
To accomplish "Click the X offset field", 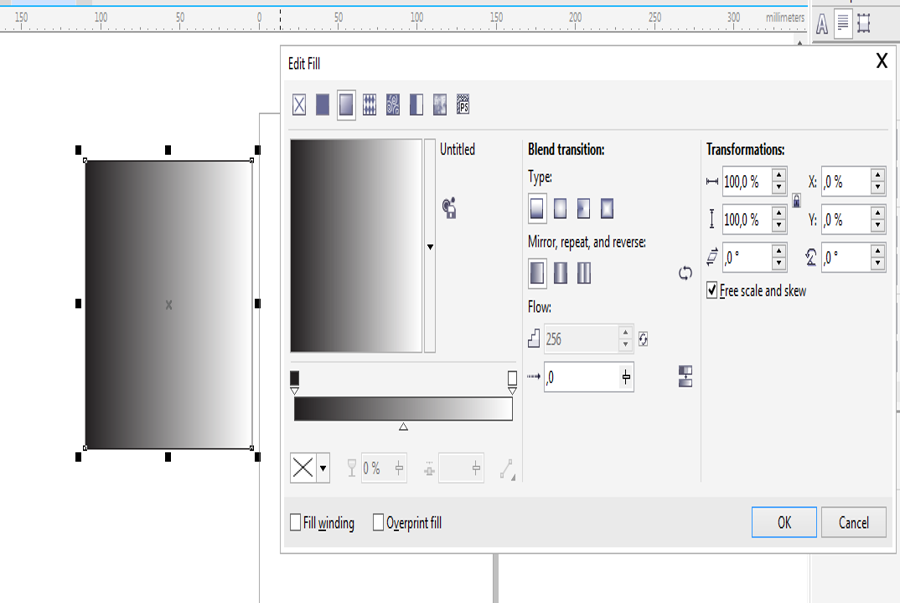I will [846, 182].
